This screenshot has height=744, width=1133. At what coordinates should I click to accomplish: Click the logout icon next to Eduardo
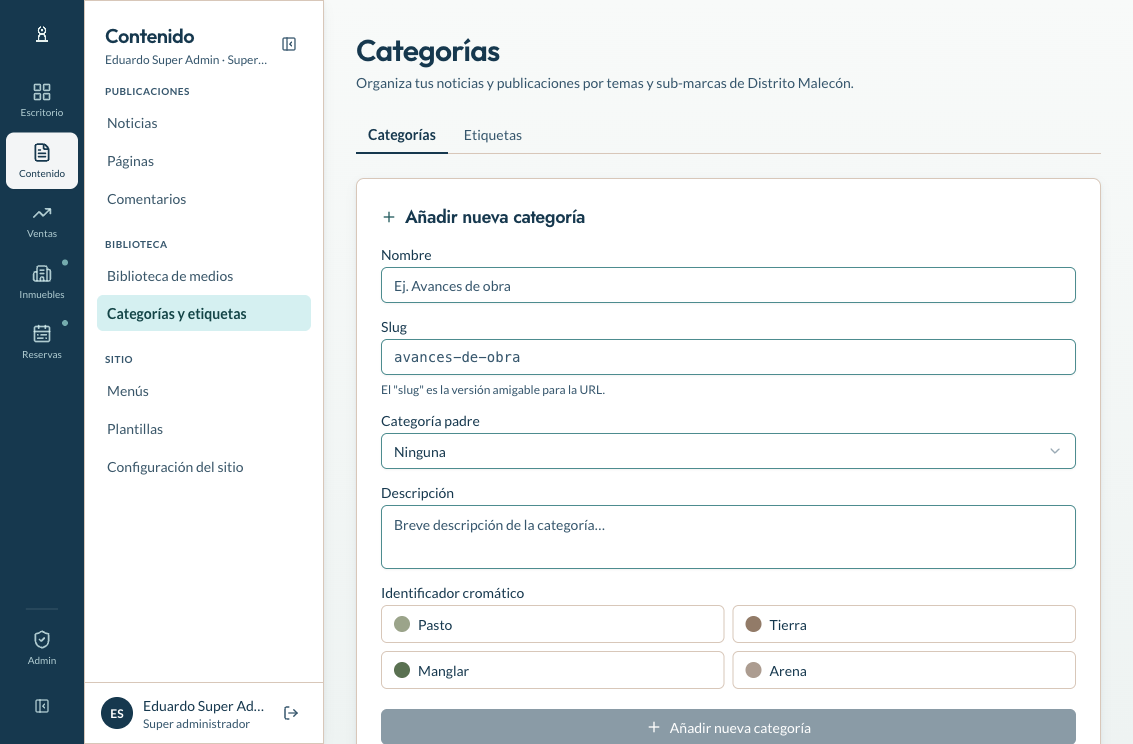coord(291,714)
